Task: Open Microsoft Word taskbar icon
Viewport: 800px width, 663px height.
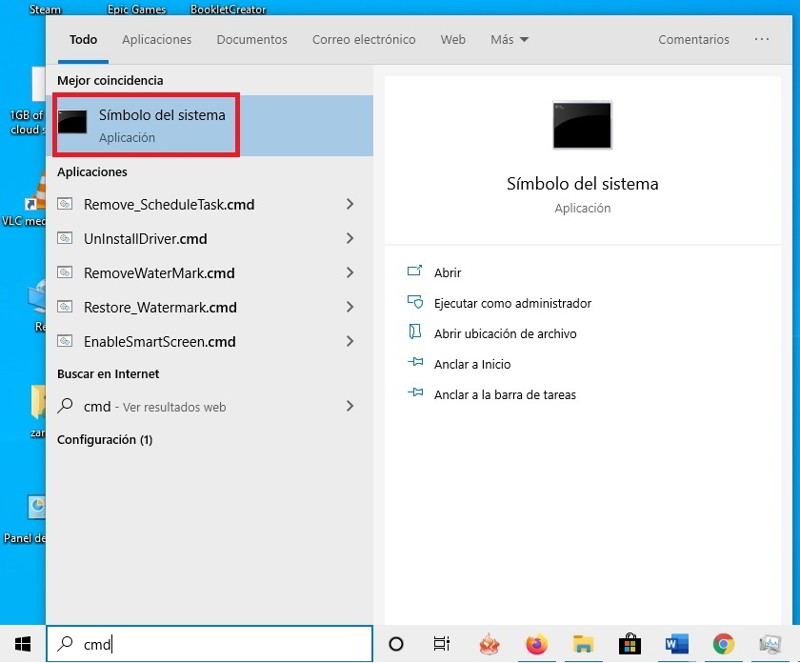Action: (x=676, y=644)
